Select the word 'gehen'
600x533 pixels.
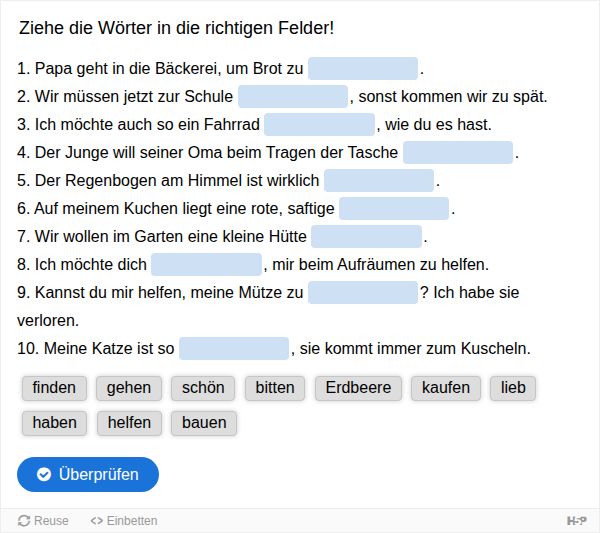pos(129,388)
